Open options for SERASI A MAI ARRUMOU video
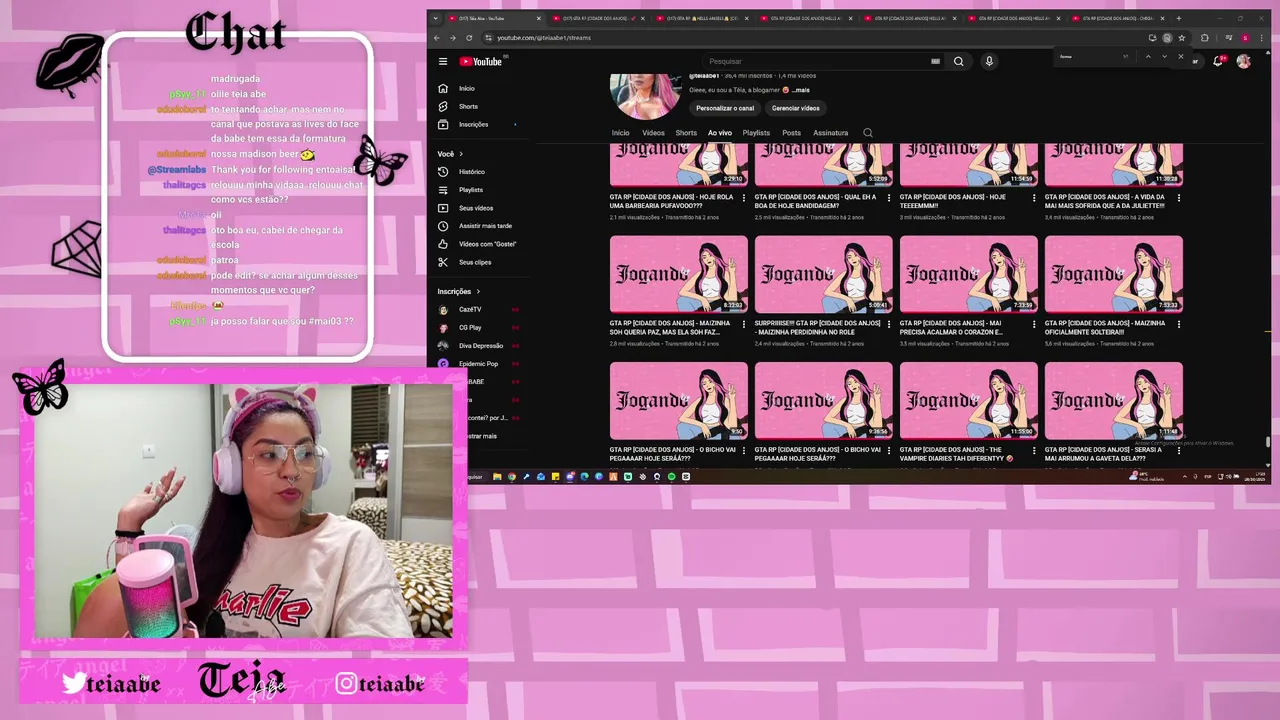The width and height of the screenshot is (1280, 720). tap(1178, 450)
